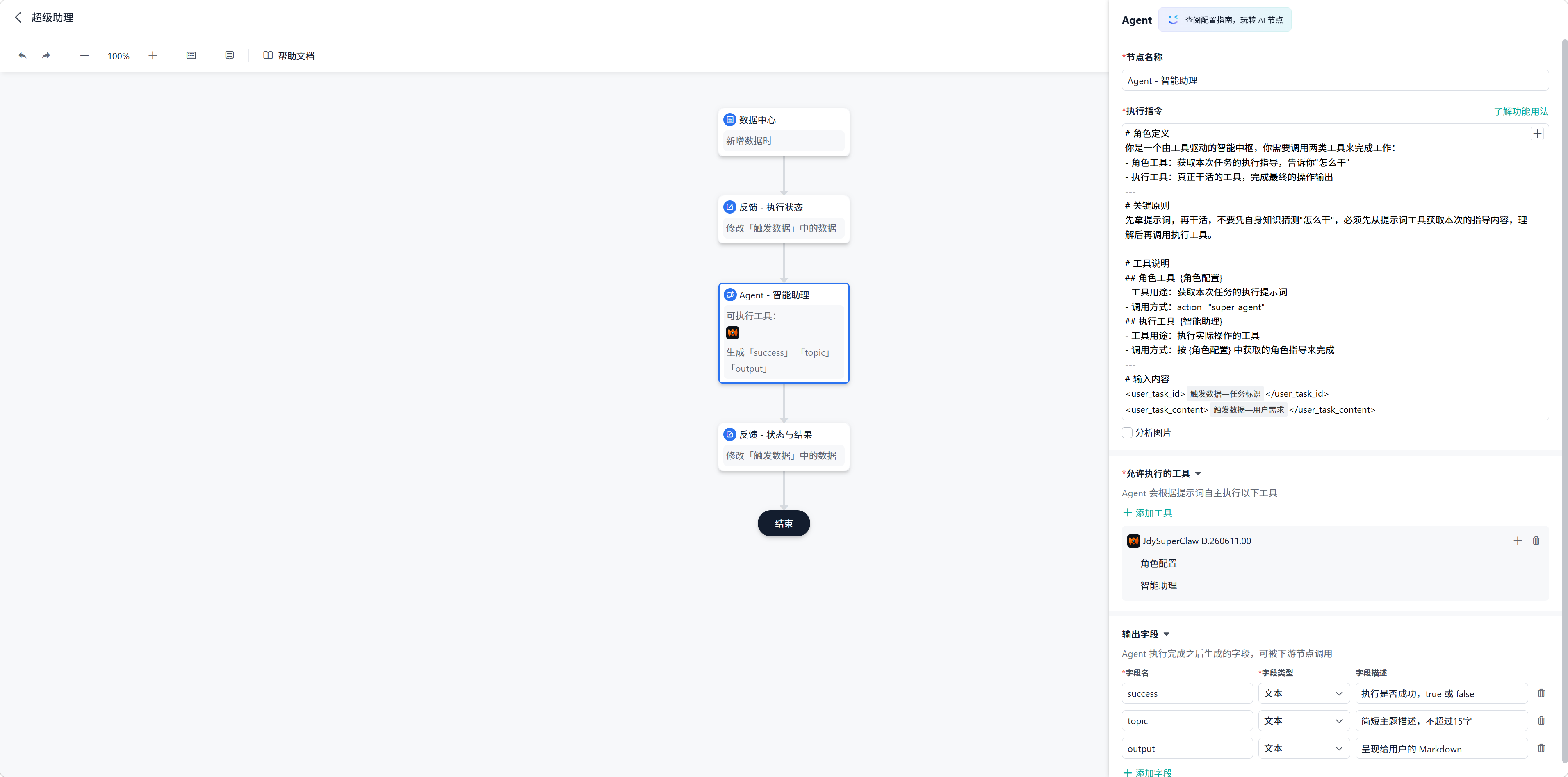Click the 结束 end node
This screenshot has width=1568, height=777.
click(784, 523)
